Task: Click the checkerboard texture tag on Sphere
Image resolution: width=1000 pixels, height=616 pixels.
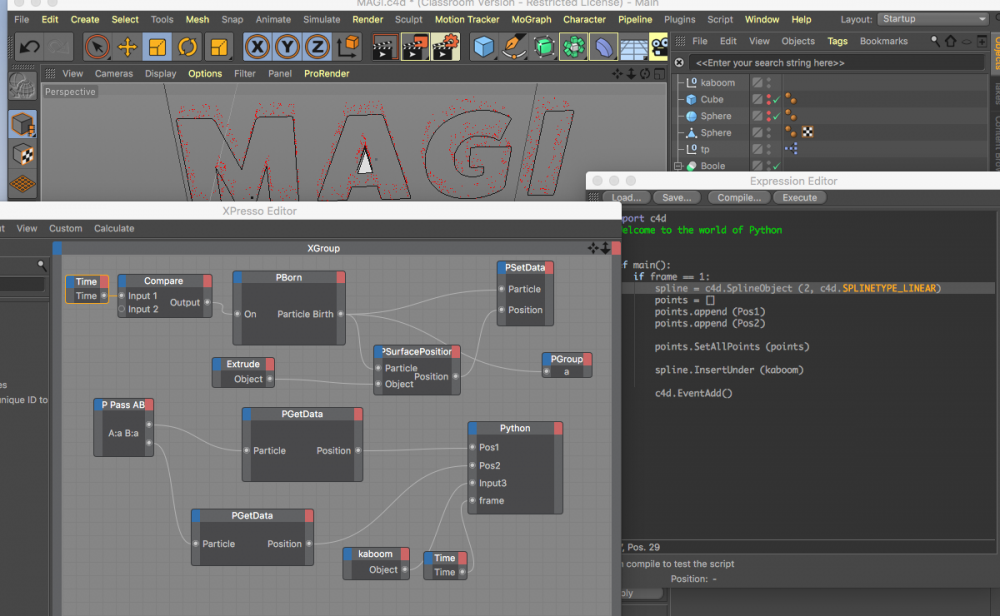Action: point(807,133)
